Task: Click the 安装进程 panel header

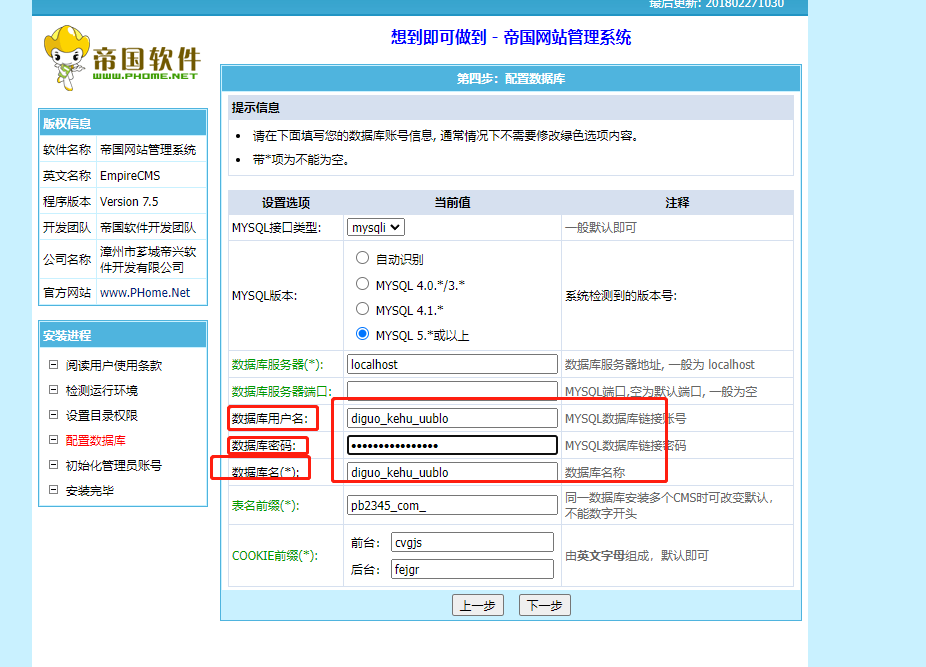Action: click(x=123, y=335)
